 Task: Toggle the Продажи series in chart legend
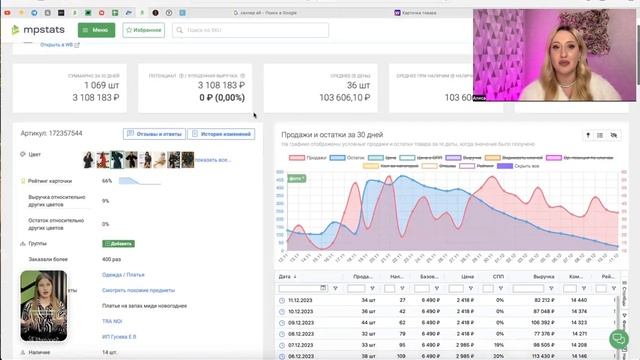point(308,158)
